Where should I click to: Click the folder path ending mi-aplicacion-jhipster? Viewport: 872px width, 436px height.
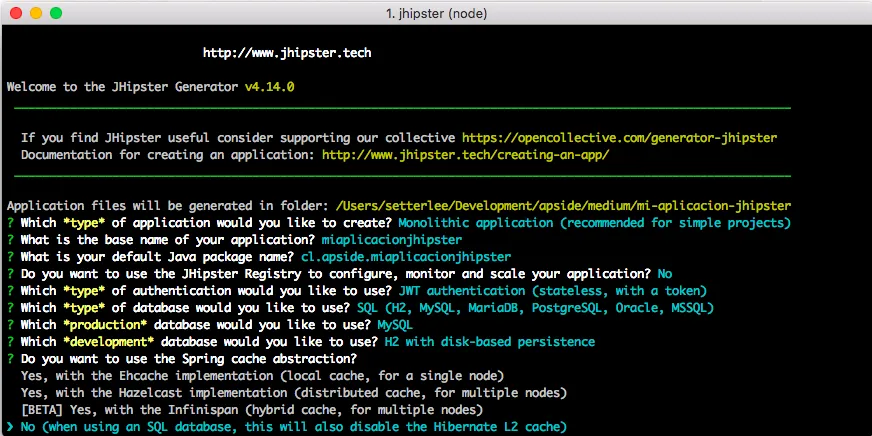click(563, 206)
